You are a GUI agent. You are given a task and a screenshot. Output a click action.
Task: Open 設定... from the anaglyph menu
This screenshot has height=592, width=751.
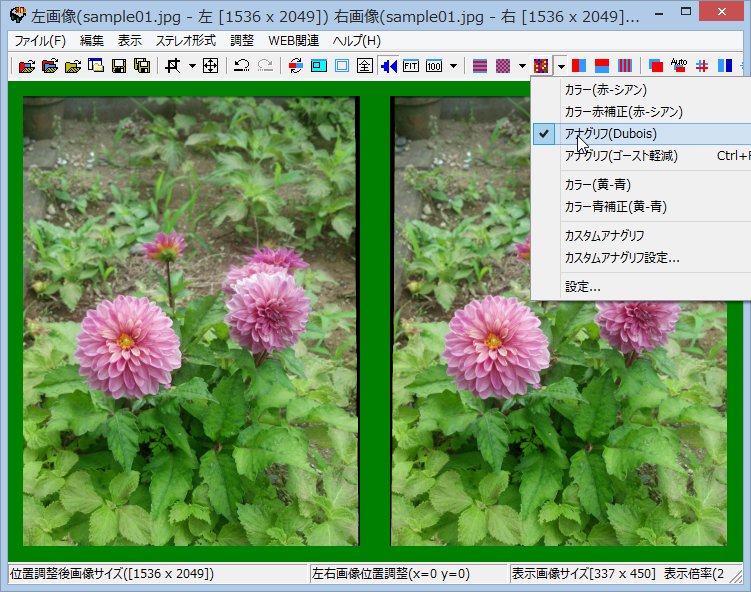[641, 287]
